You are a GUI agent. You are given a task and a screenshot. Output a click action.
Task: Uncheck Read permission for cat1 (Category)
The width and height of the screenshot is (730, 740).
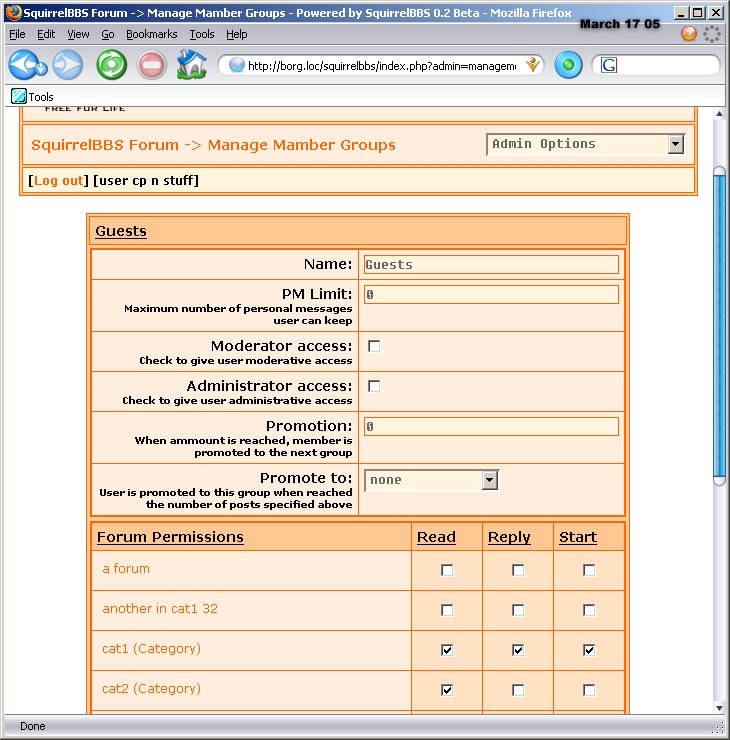(x=447, y=650)
